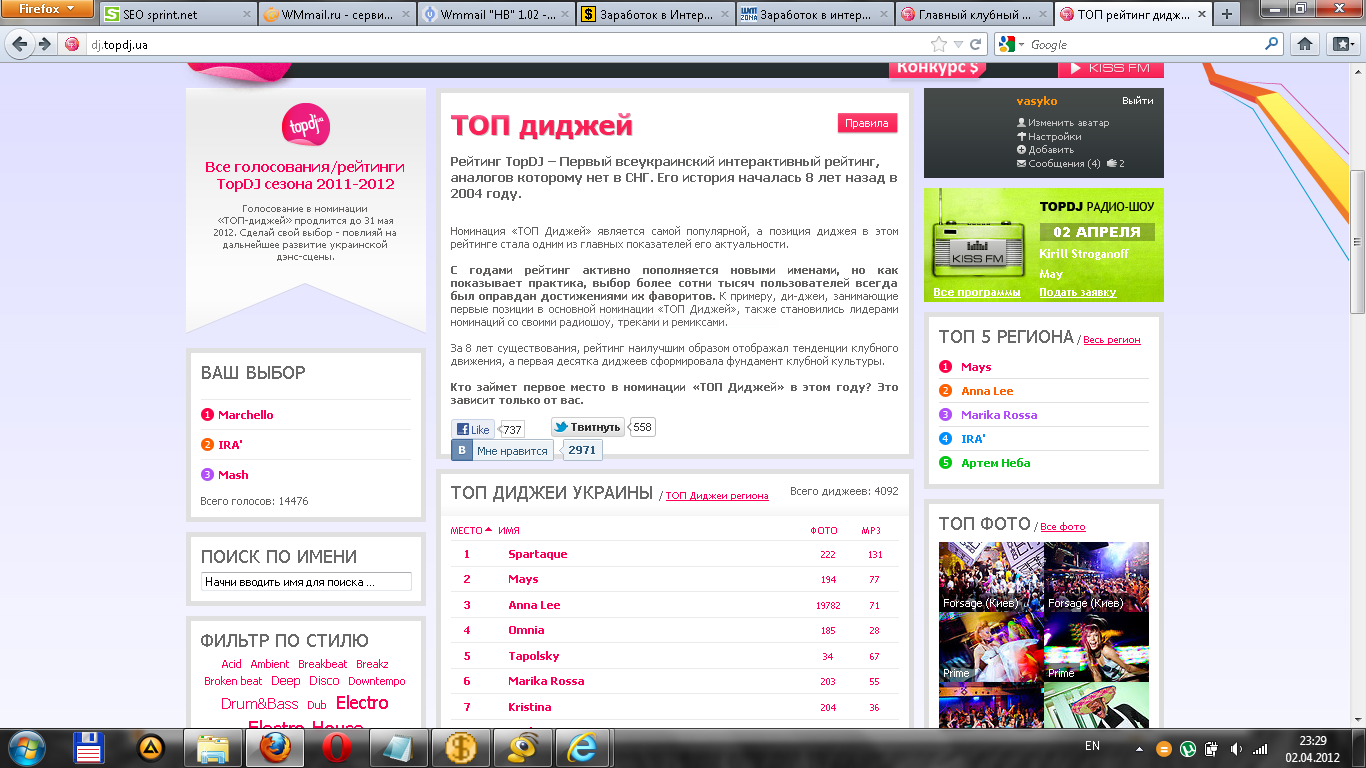The width and height of the screenshot is (1366, 768).
Task: Open the gold dollar coin taskbar icon
Action: tap(461, 748)
